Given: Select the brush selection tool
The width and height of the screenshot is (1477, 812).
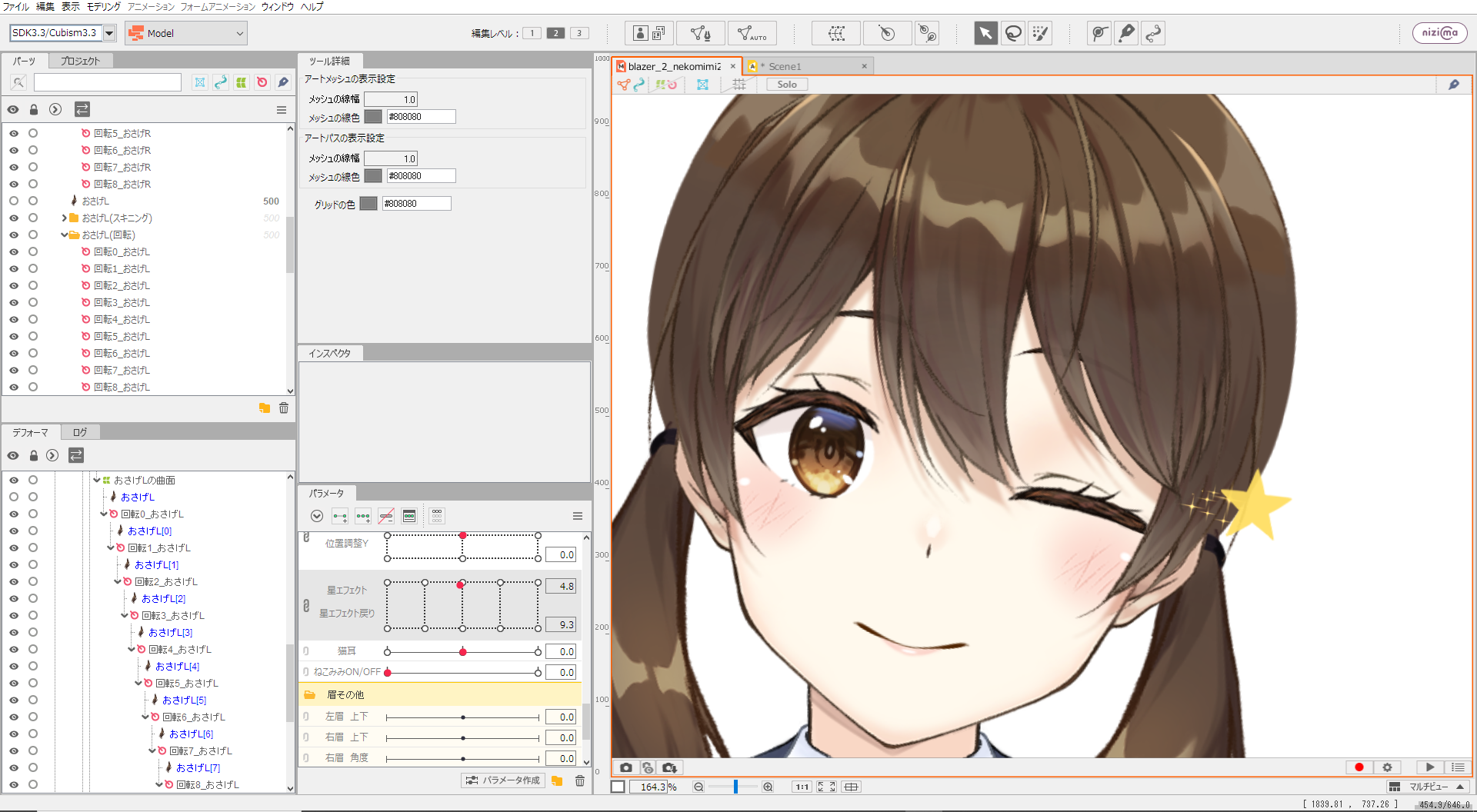Looking at the screenshot, I should pos(1040,33).
